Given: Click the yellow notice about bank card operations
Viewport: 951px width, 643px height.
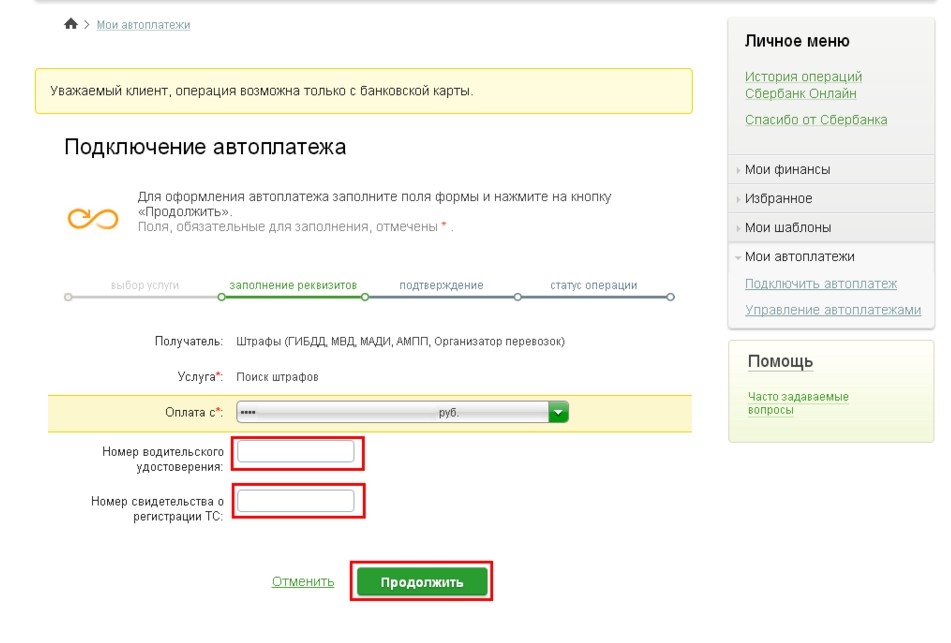Looking at the screenshot, I should coord(363,91).
